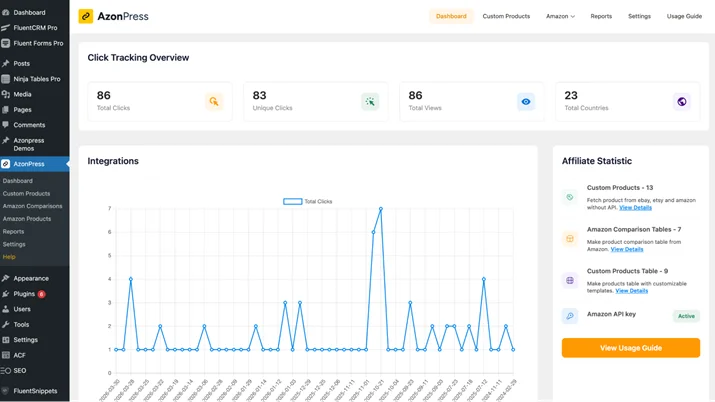This screenshot has height=402, width=715.
Task: Click the Total Views label
Action: tap(425, 108)
